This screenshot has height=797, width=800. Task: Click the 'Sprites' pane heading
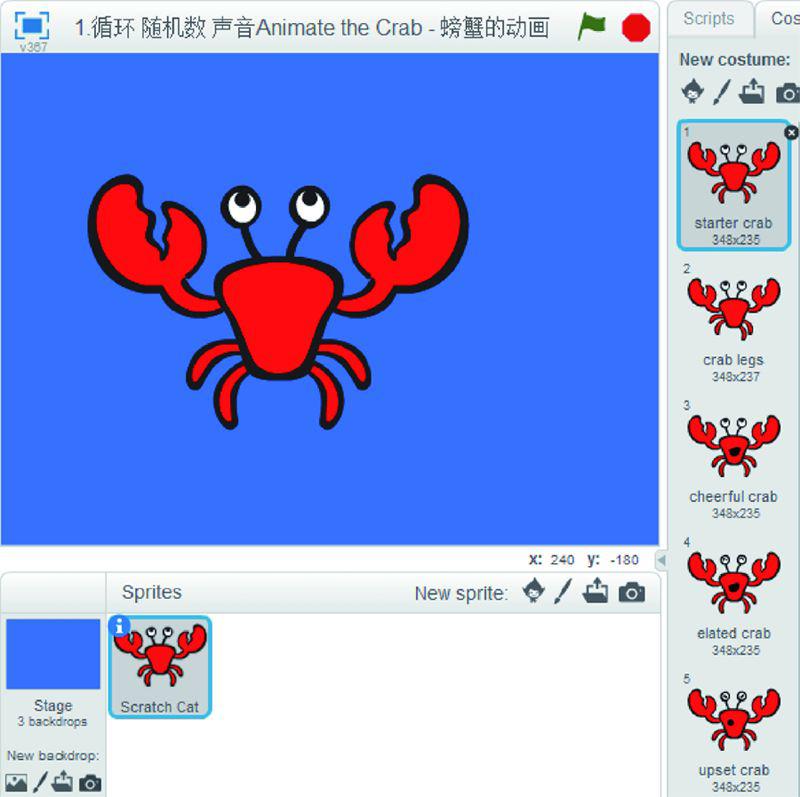pyautogui.click(x=152, y=592)
